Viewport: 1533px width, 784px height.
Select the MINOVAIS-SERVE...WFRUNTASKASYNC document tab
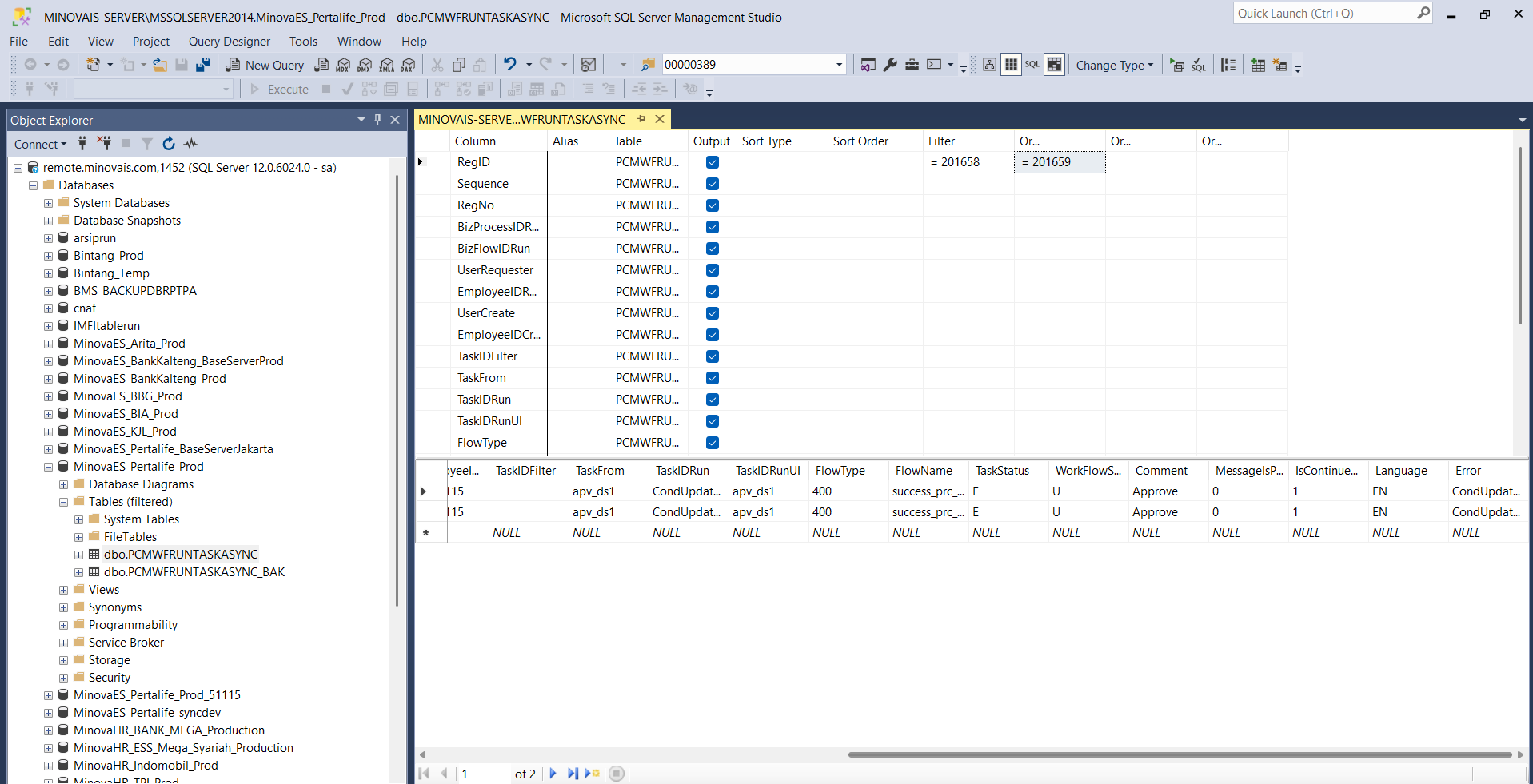pyautogui.click(x=522, y=119)
